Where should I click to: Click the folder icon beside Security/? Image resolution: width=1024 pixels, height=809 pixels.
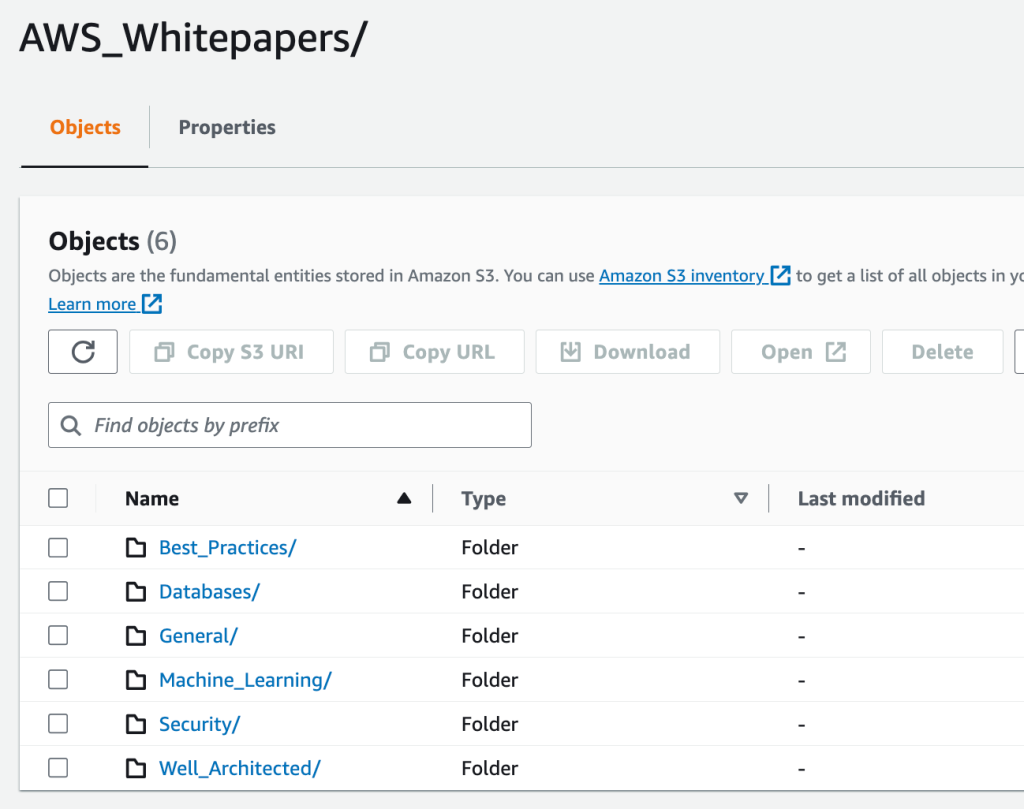(x=136, y=723)
